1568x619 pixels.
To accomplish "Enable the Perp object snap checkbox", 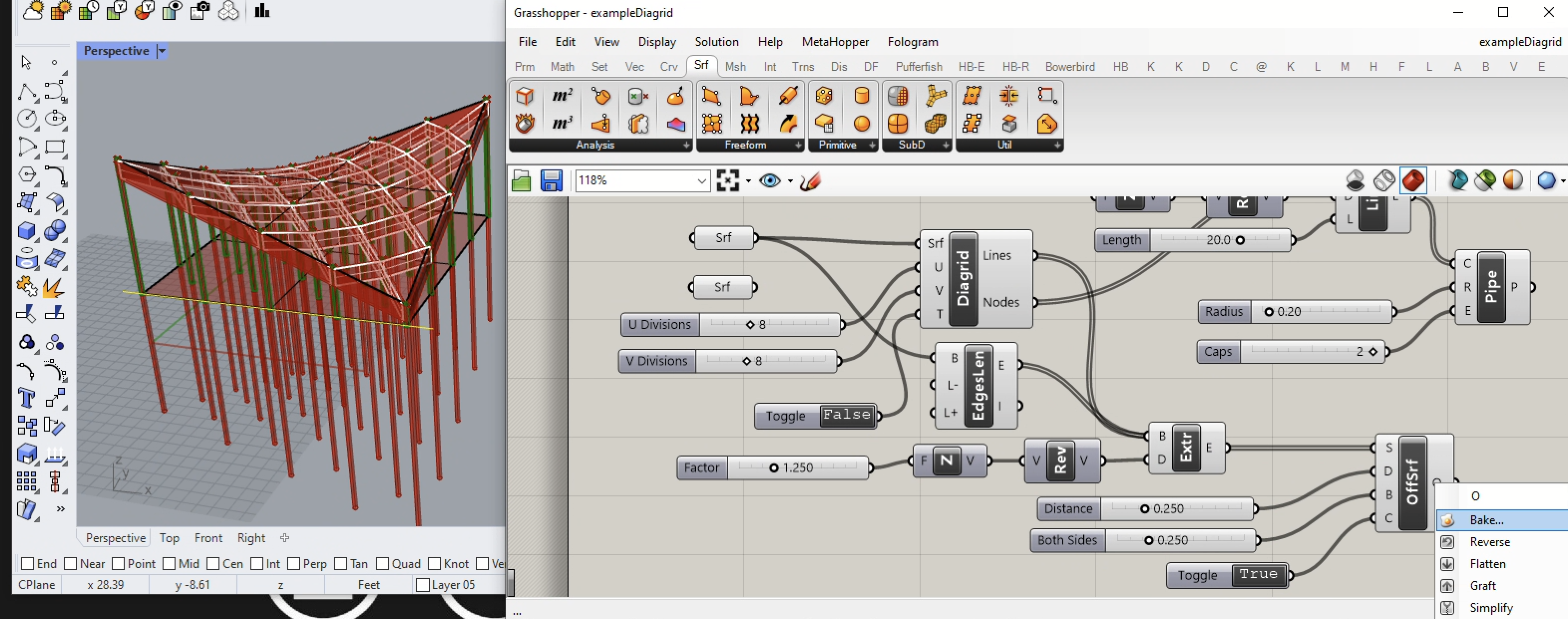I will [293, 564].
